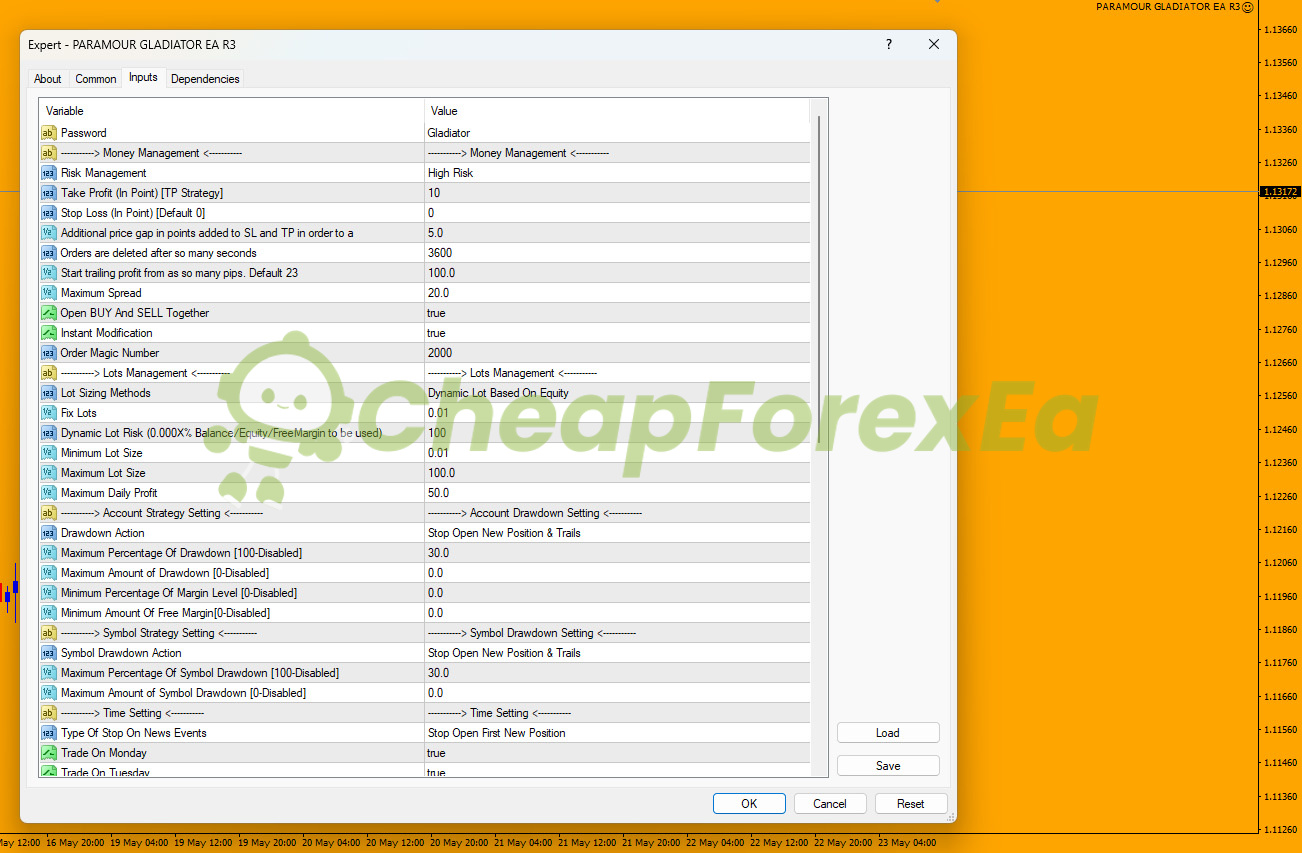The image size is (1302, 853).
Task: Click the icon next to Maximum Daily Profit
Action: [x=49, y=493]
